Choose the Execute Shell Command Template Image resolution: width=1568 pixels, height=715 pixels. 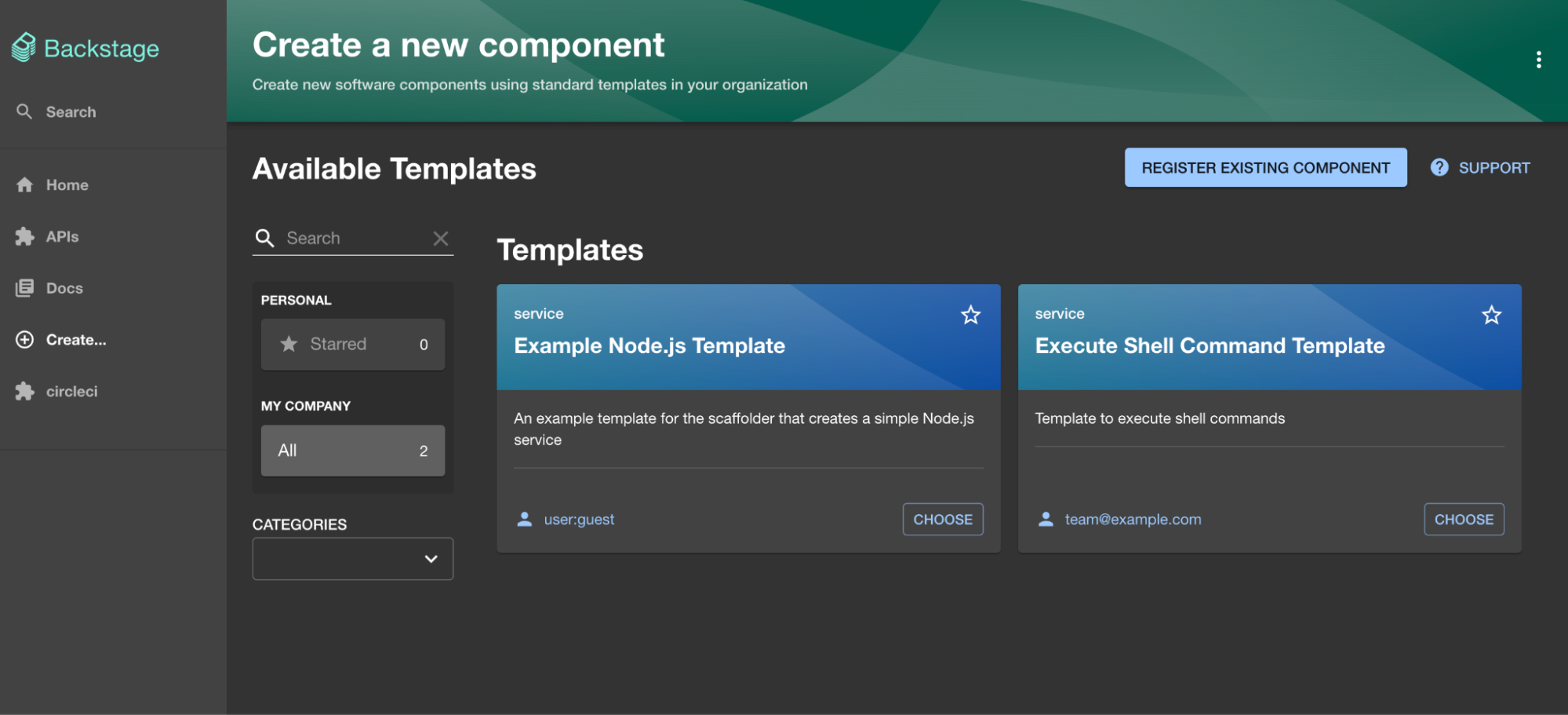tap(1464, 519)
